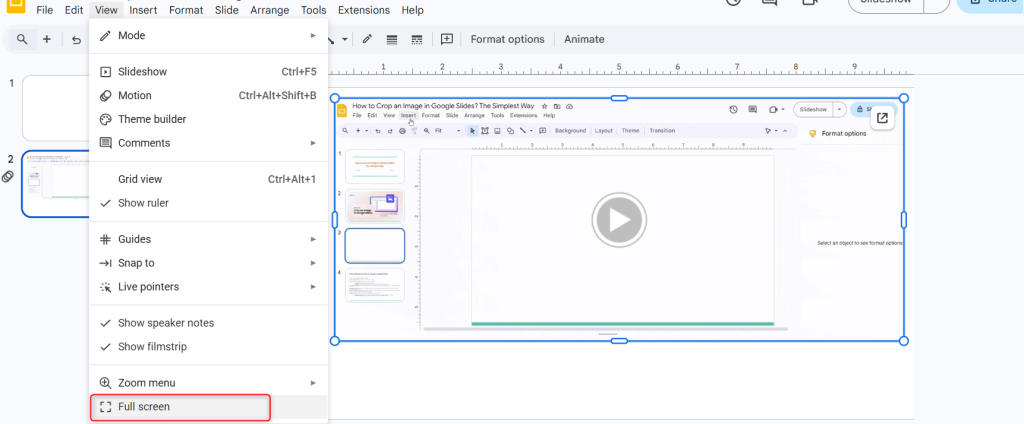Open the File menu
This screenshot has width=1024, height=424.
pyautogui.click(x=44, y=10)
